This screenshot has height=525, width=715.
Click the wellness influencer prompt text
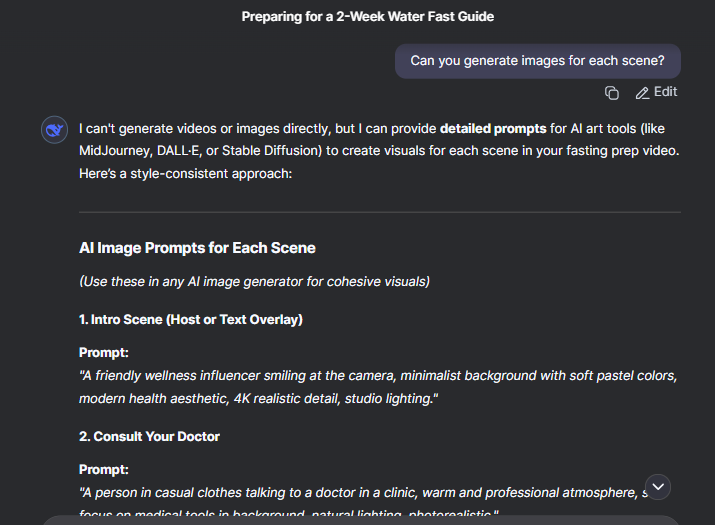378,387
